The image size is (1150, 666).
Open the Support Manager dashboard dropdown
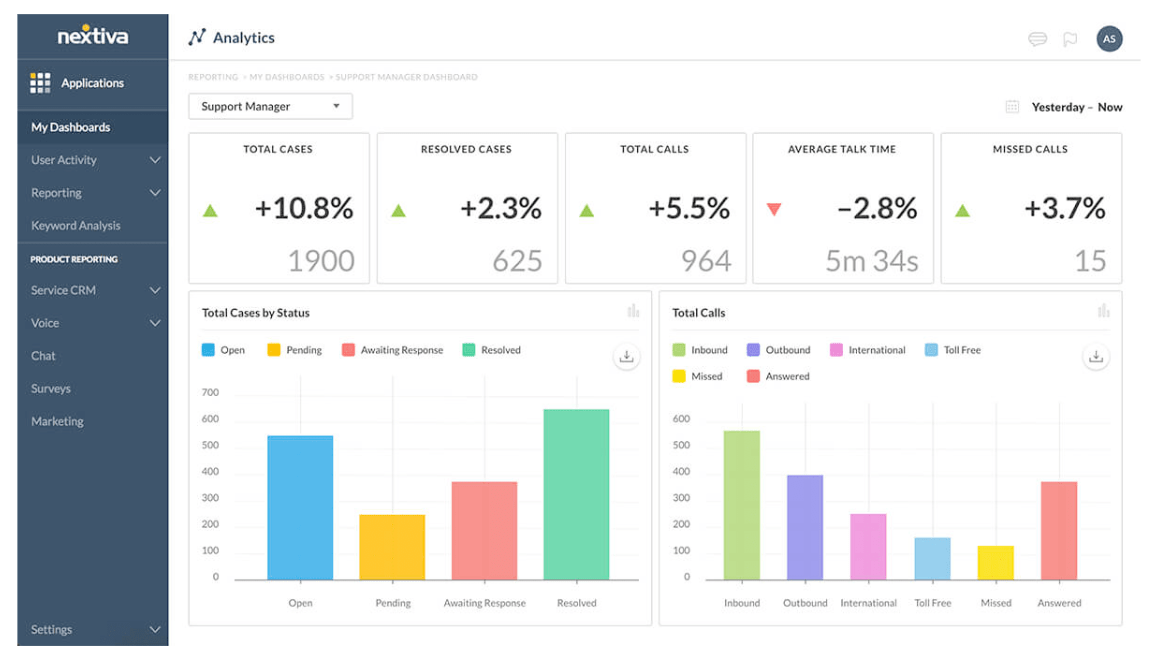coord(270,107)
